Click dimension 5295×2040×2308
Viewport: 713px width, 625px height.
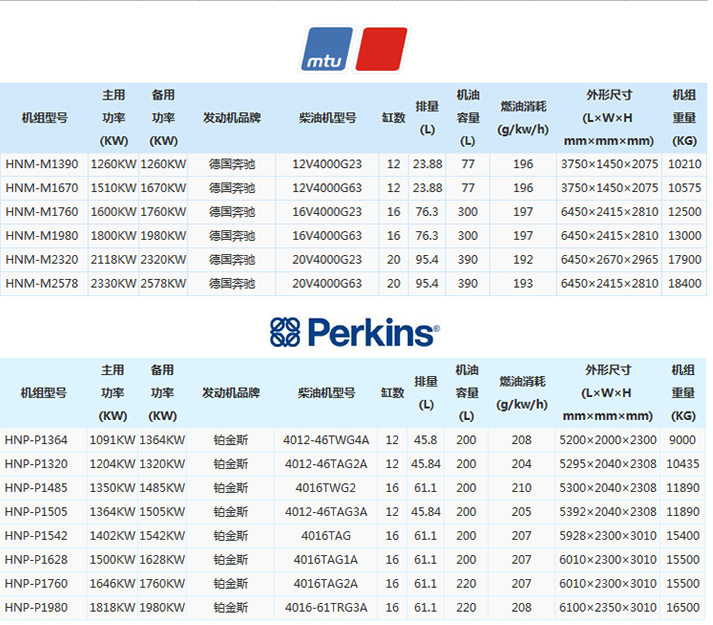click(608, 464)
